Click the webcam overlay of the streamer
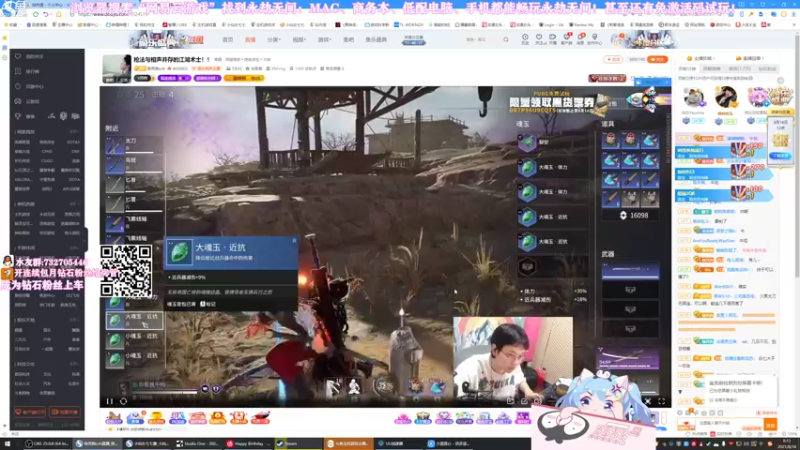 (x=513, y=360)
